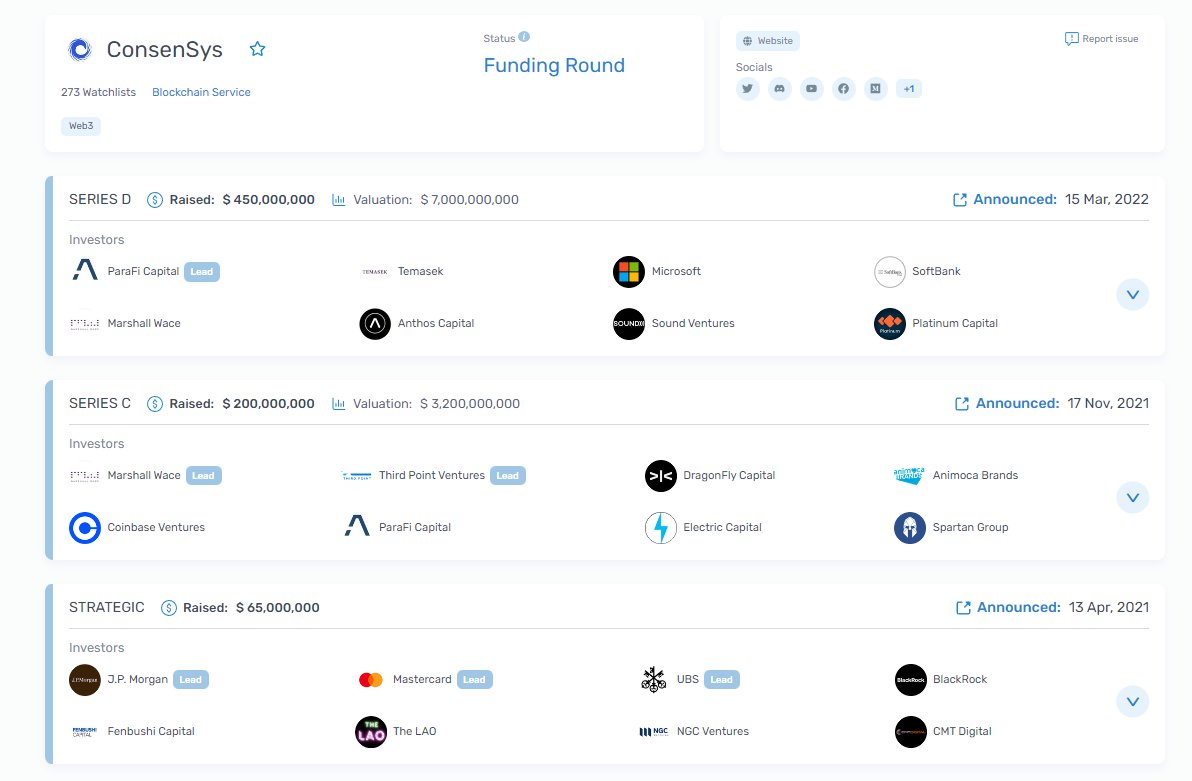Select Mastercard investor name
The width and height of the screenshot is (1192, 781).
tap(422, 679)
